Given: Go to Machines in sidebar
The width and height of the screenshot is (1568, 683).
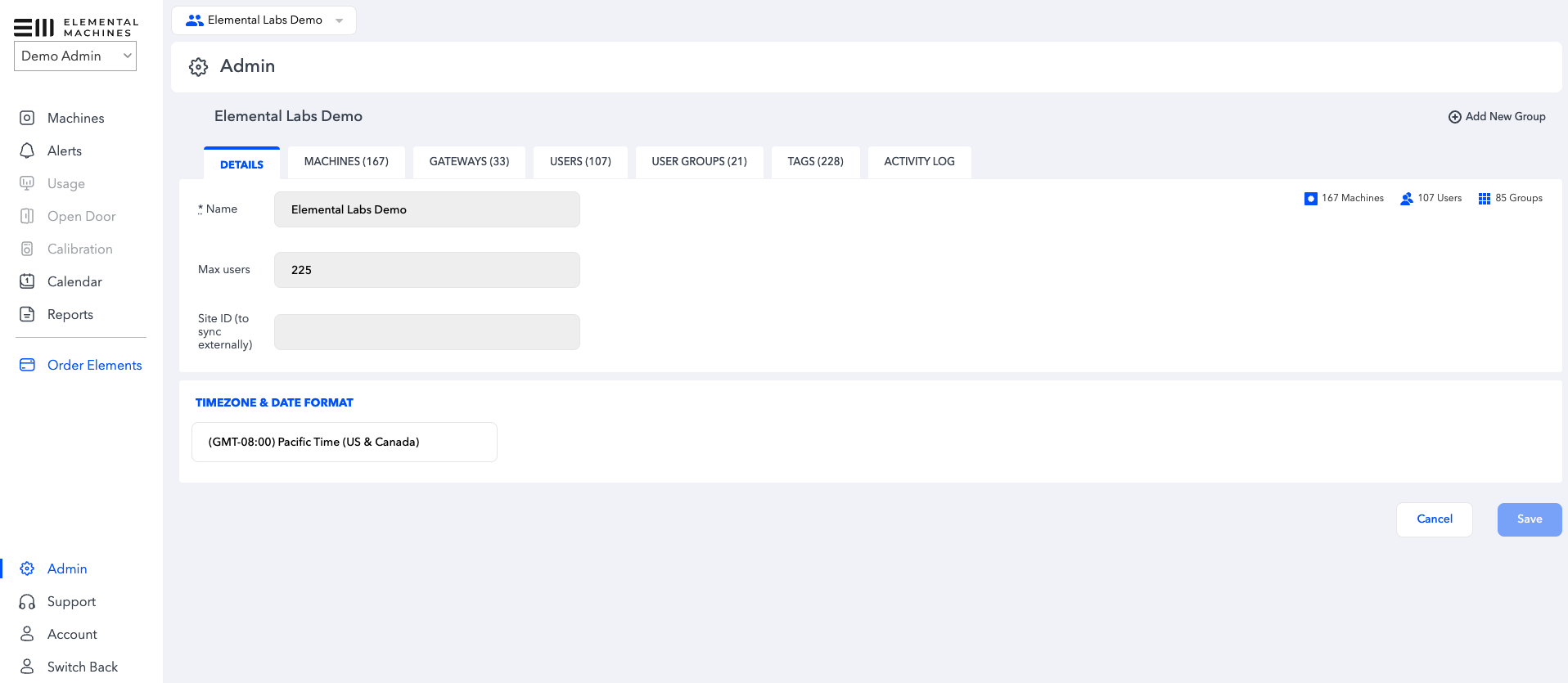Looking at the screenshot, I should click(76, 118).
